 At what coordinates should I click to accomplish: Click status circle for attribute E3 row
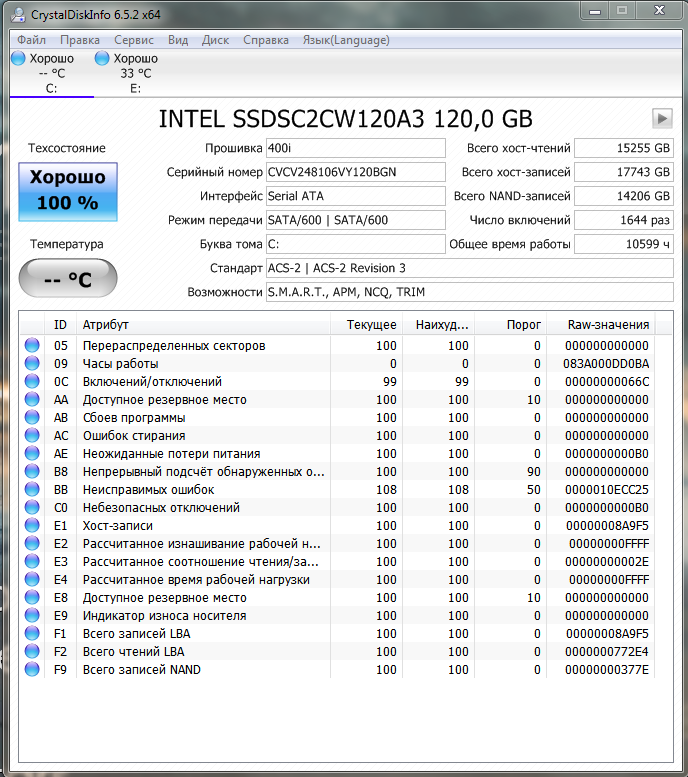click(x=32, y=561)
